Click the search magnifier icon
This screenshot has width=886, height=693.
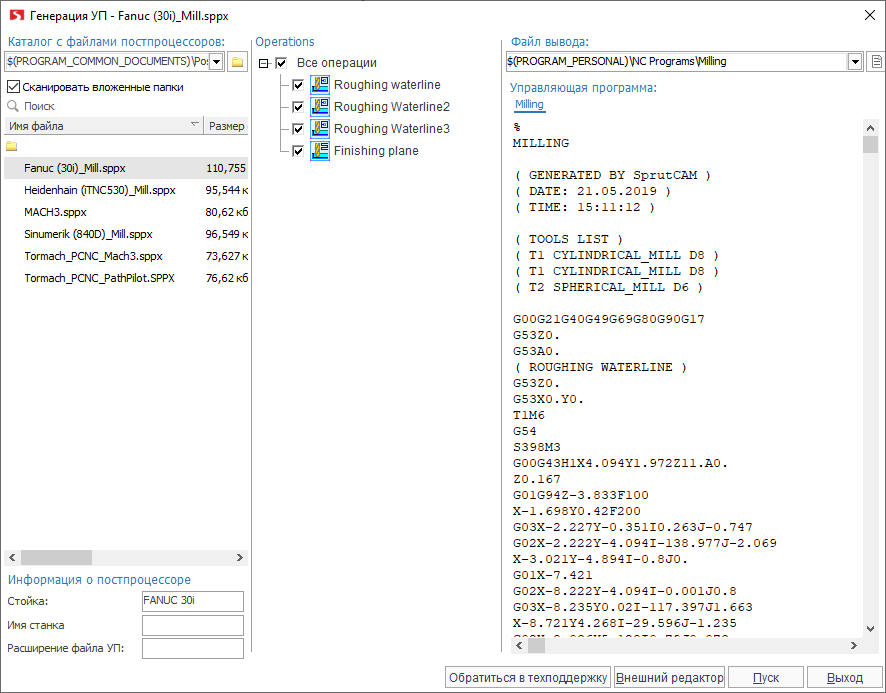point(13,106)
